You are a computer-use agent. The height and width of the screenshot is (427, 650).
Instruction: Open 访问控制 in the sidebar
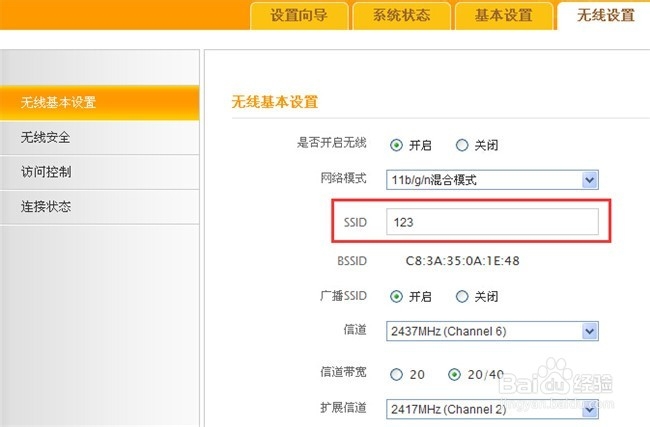tap(99, 172)
